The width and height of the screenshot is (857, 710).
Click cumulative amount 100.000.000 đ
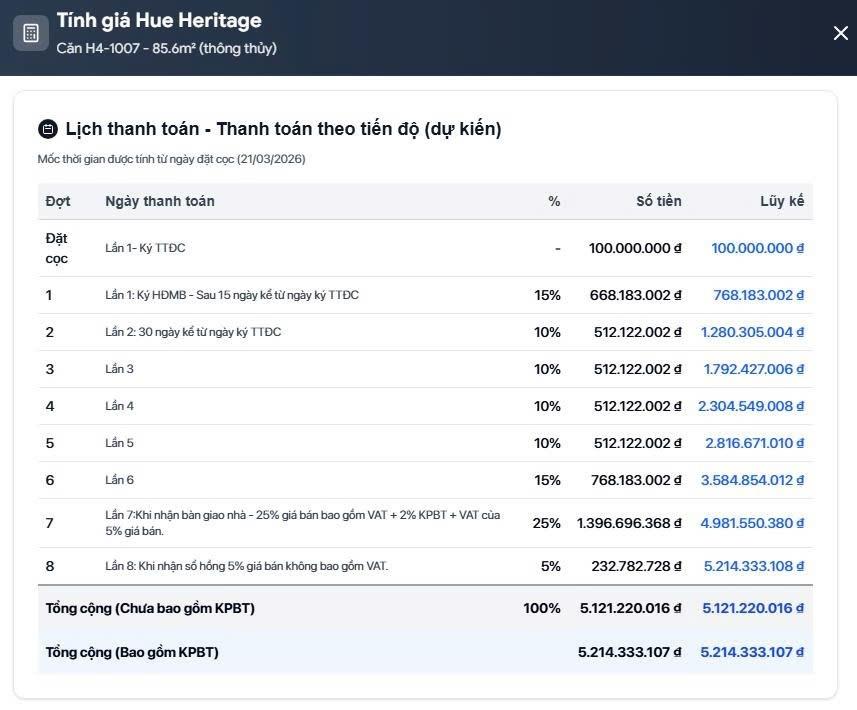[x=757, y=248]
